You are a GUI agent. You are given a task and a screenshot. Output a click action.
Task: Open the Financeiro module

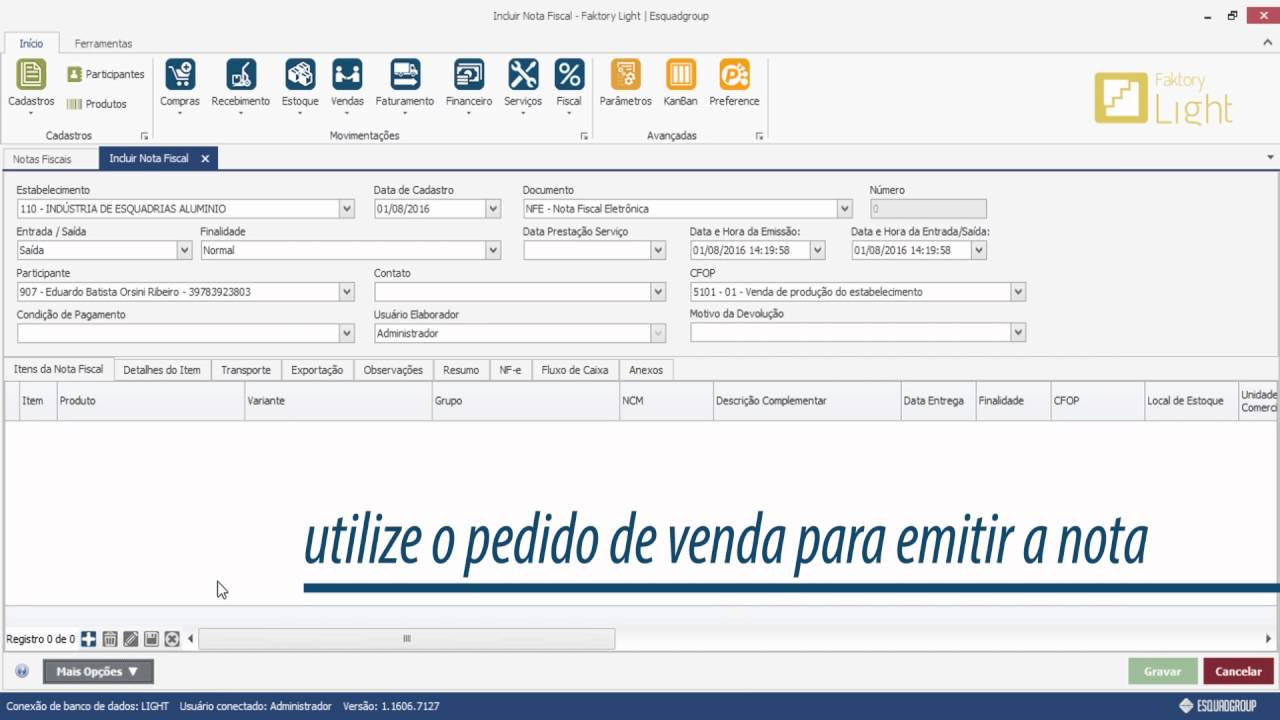click(469, 84)
